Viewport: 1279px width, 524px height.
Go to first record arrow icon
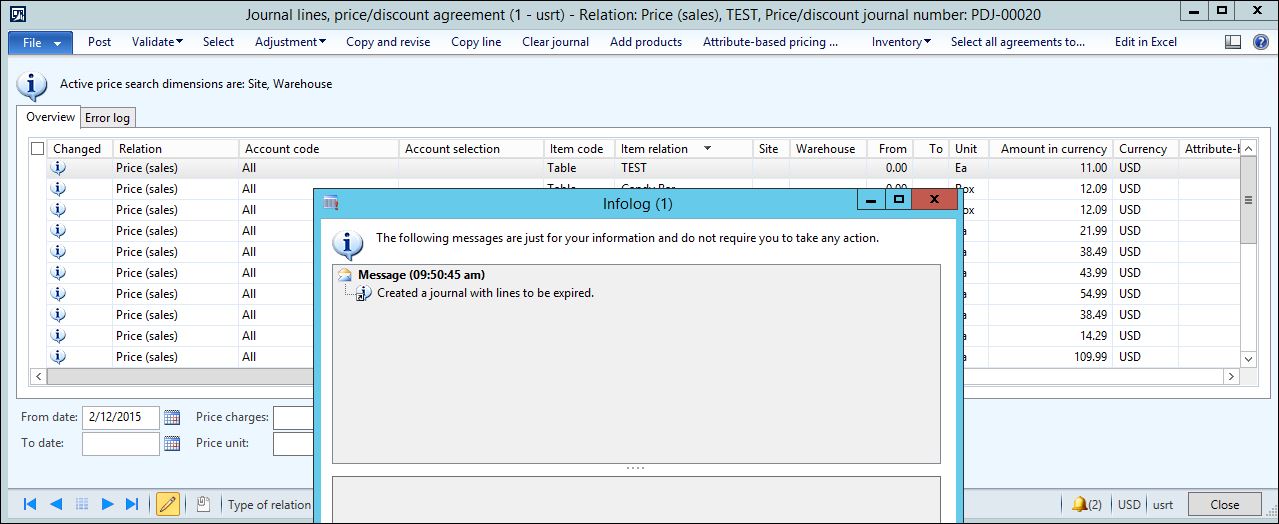point(30,504)
